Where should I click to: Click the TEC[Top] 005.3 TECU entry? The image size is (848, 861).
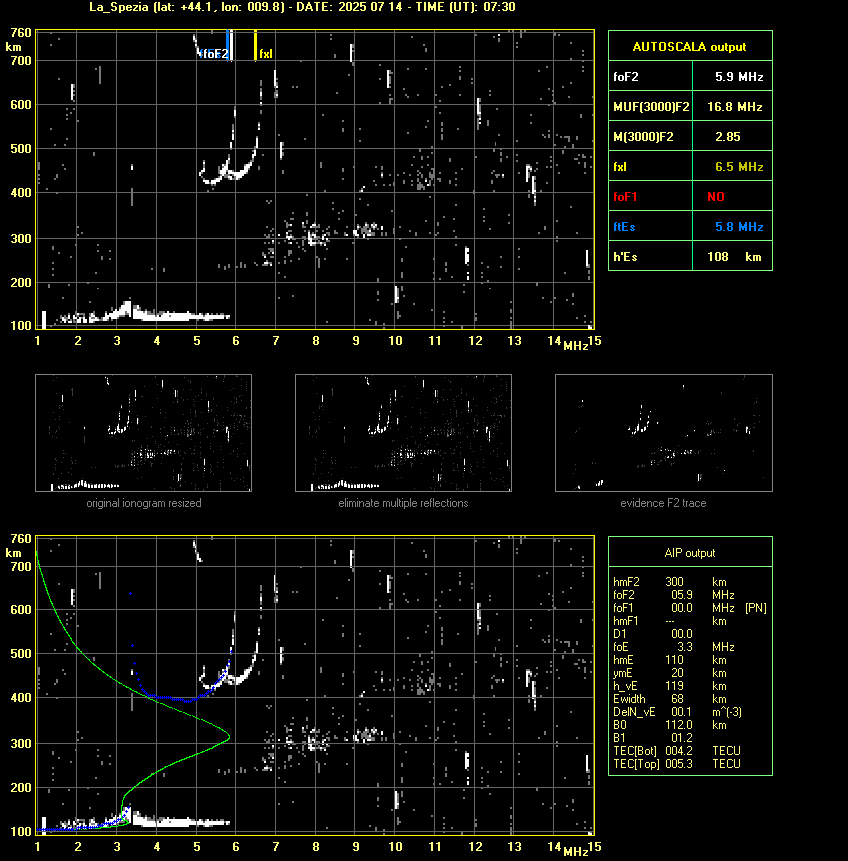[677, 764]
